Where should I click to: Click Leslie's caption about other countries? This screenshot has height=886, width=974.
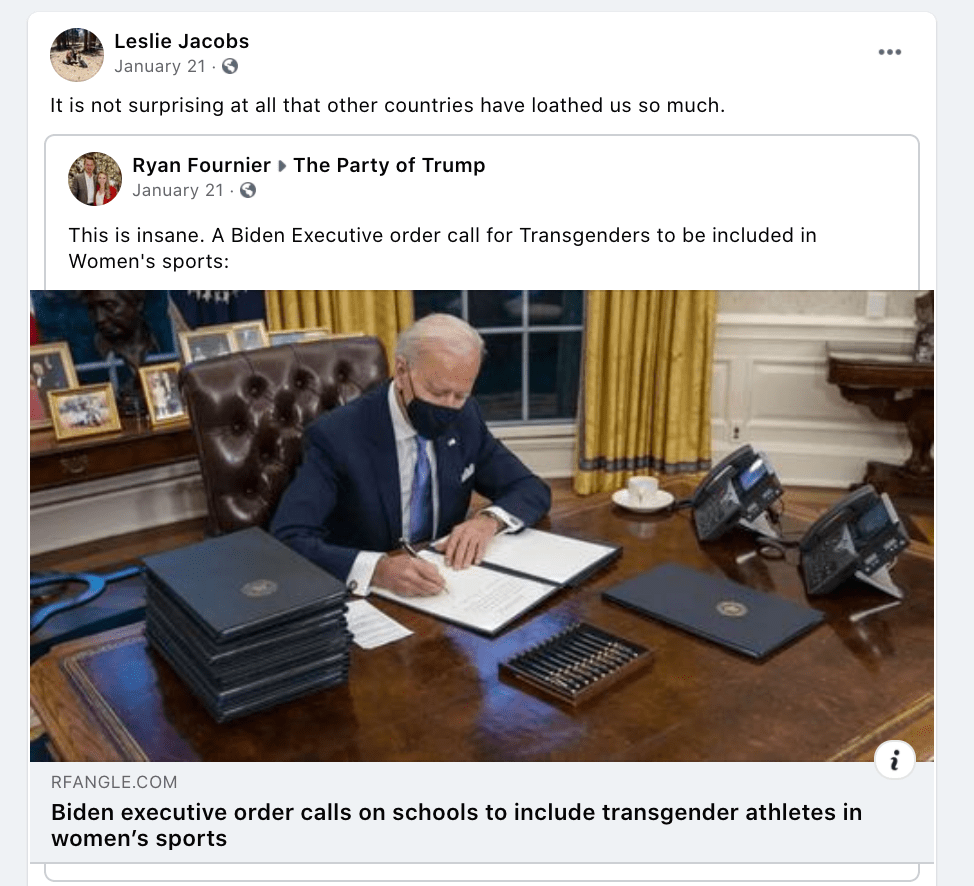pyautogui.click(x=388, y=105)
